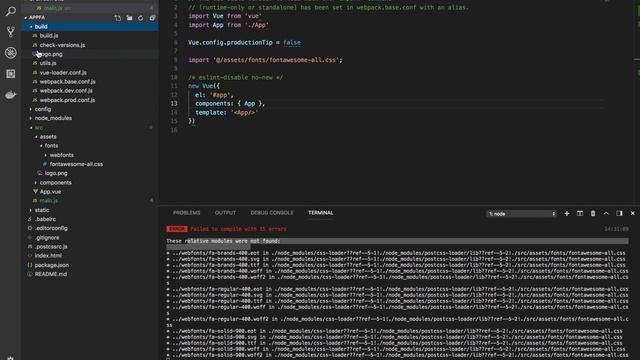Open the terminal selector dropdown '1: node'
The height and width of the screenshot is (360, 640).
[x=521, y=214]
